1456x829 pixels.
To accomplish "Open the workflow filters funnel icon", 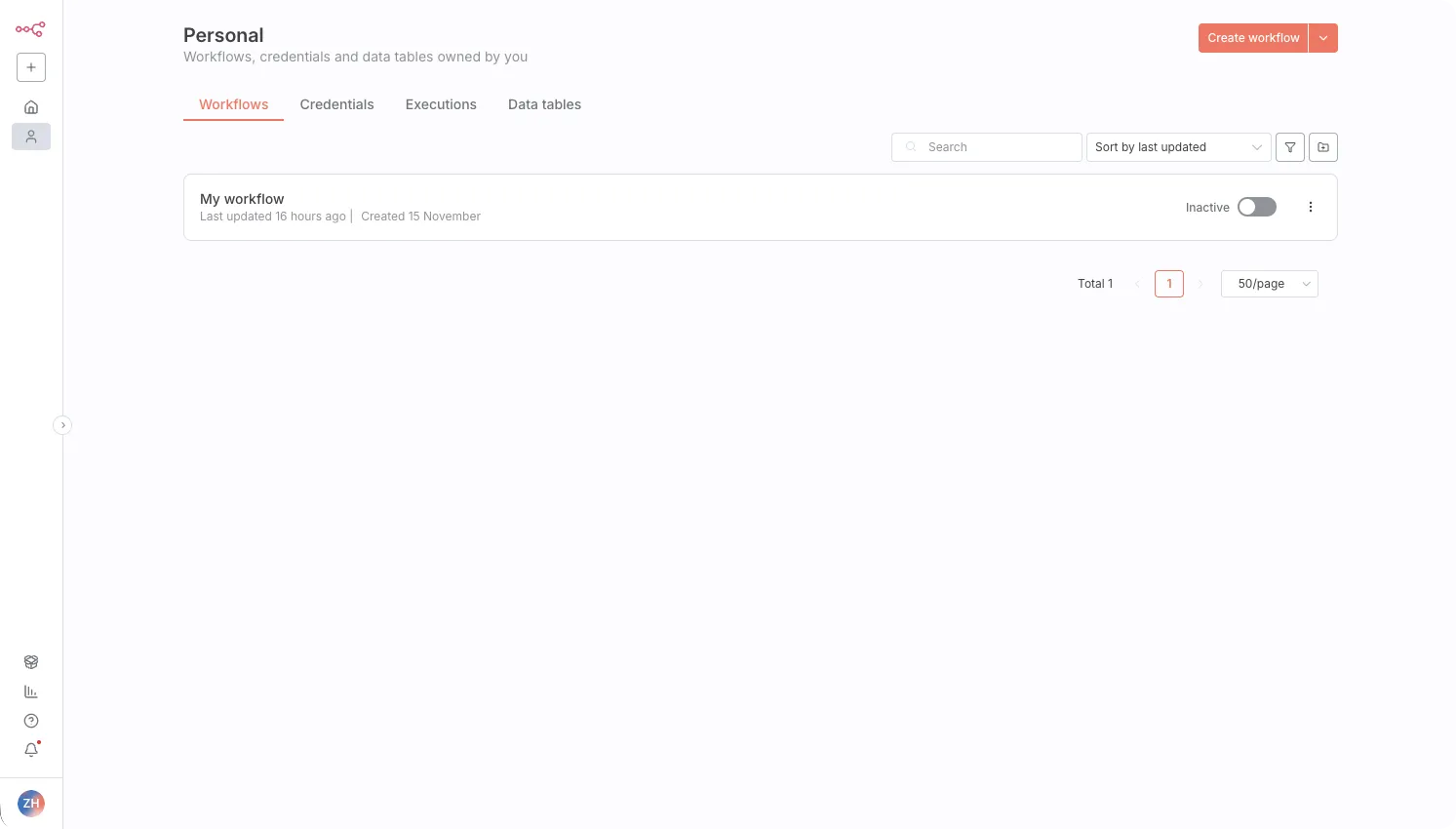I will click(x=1290, y=147).
